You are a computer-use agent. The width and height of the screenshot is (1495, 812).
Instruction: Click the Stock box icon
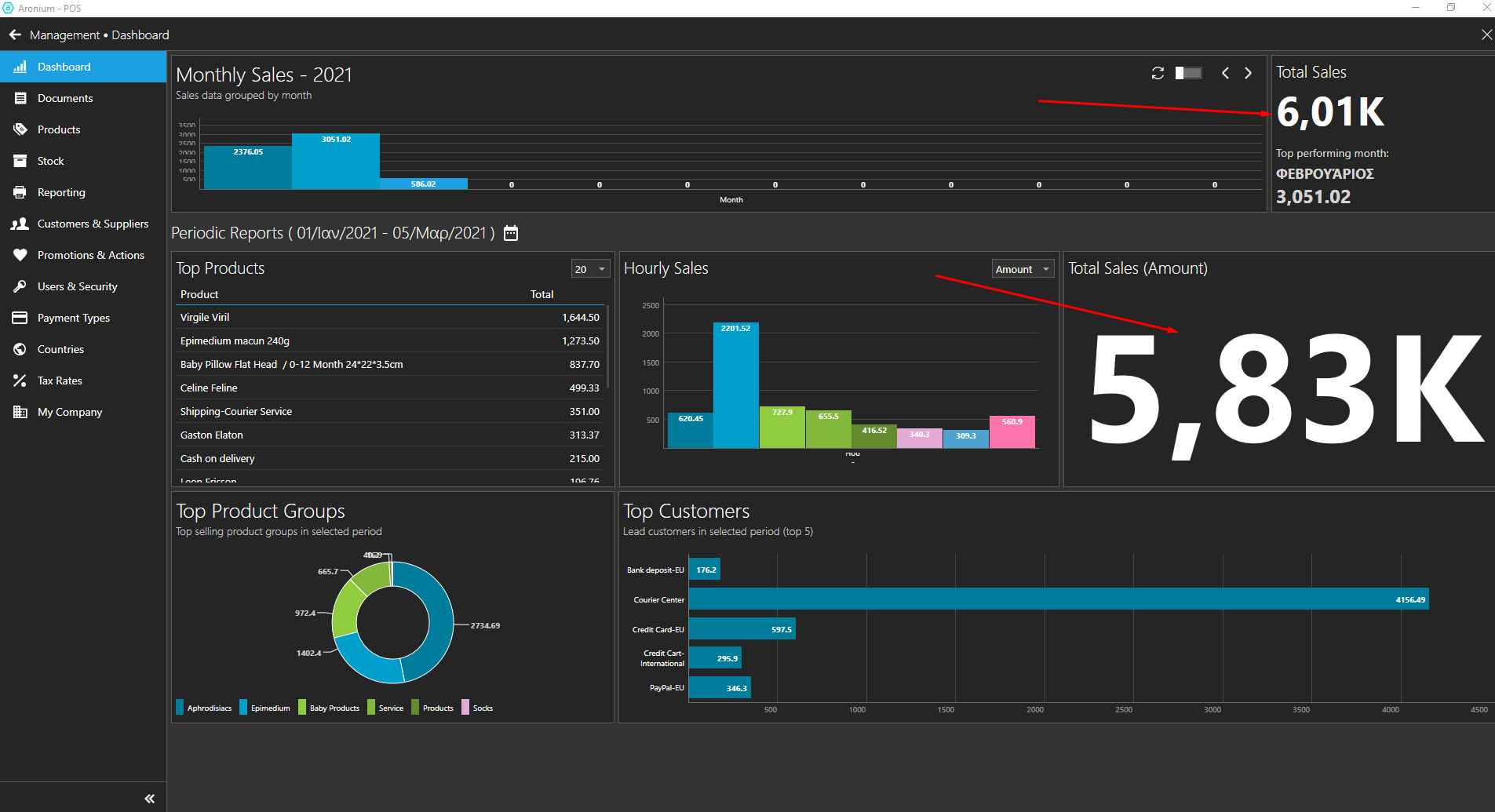[x=20, y=161]
